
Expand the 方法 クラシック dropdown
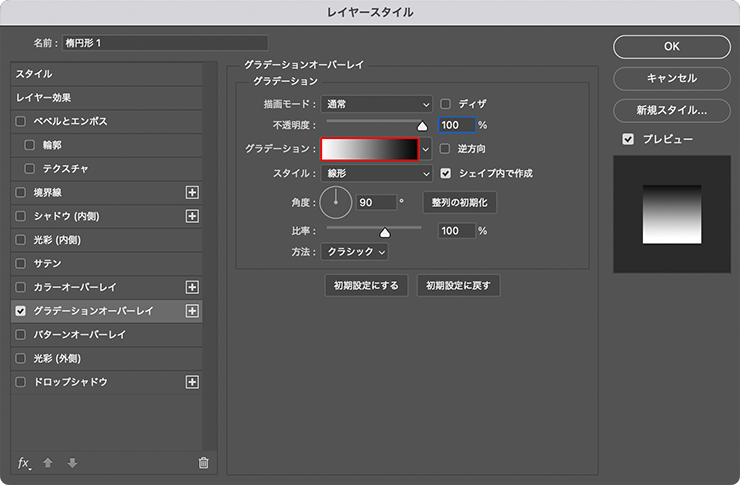(354, 252)
